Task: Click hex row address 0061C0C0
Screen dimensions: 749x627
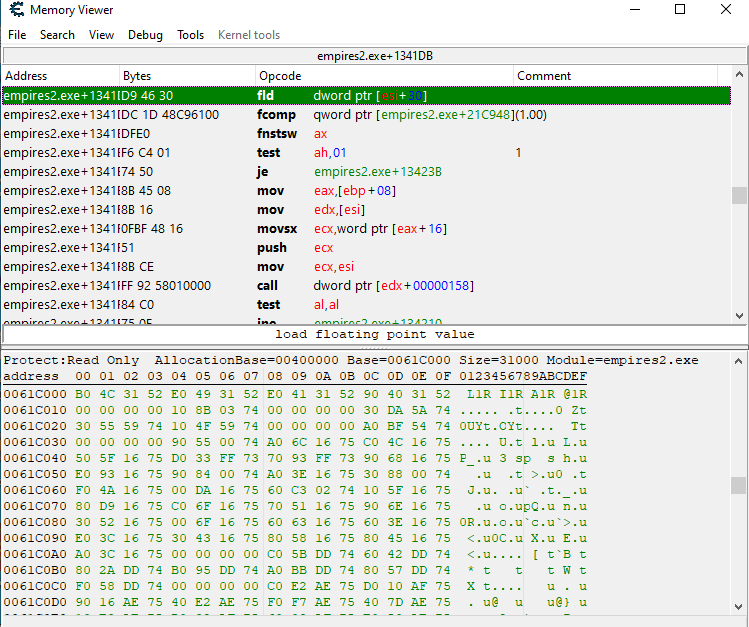Action: 35,586
